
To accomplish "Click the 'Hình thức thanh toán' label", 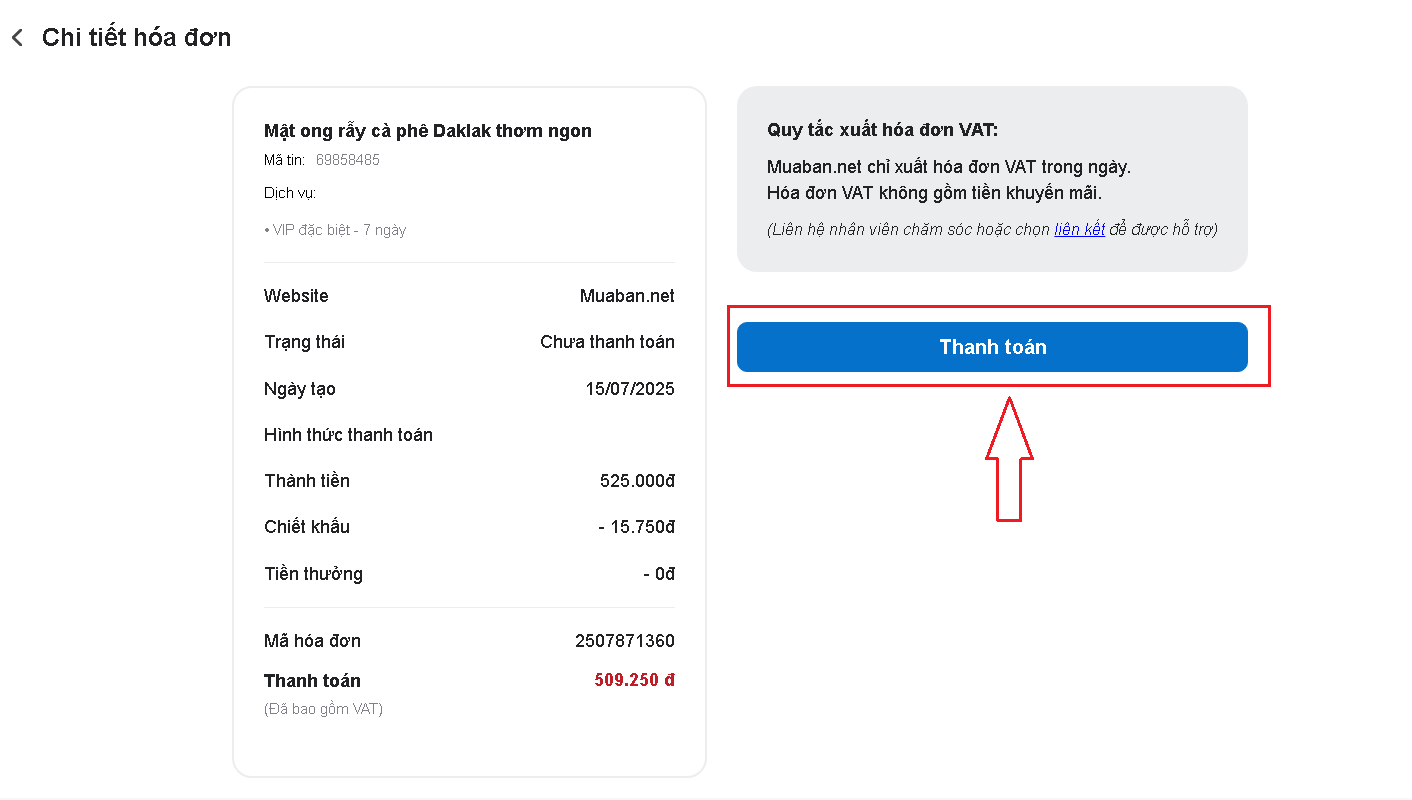I will coord(348,435).
